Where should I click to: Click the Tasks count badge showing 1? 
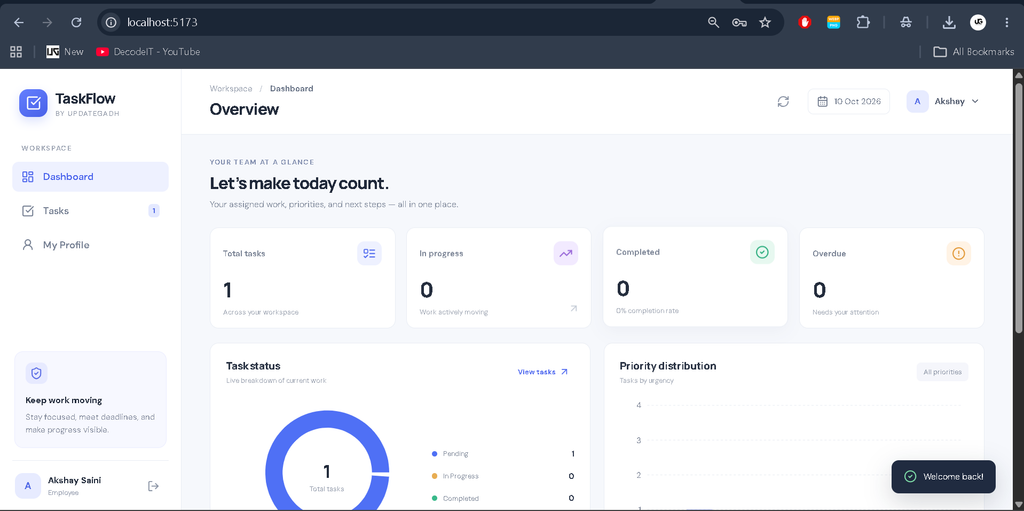tap(153, 210)
